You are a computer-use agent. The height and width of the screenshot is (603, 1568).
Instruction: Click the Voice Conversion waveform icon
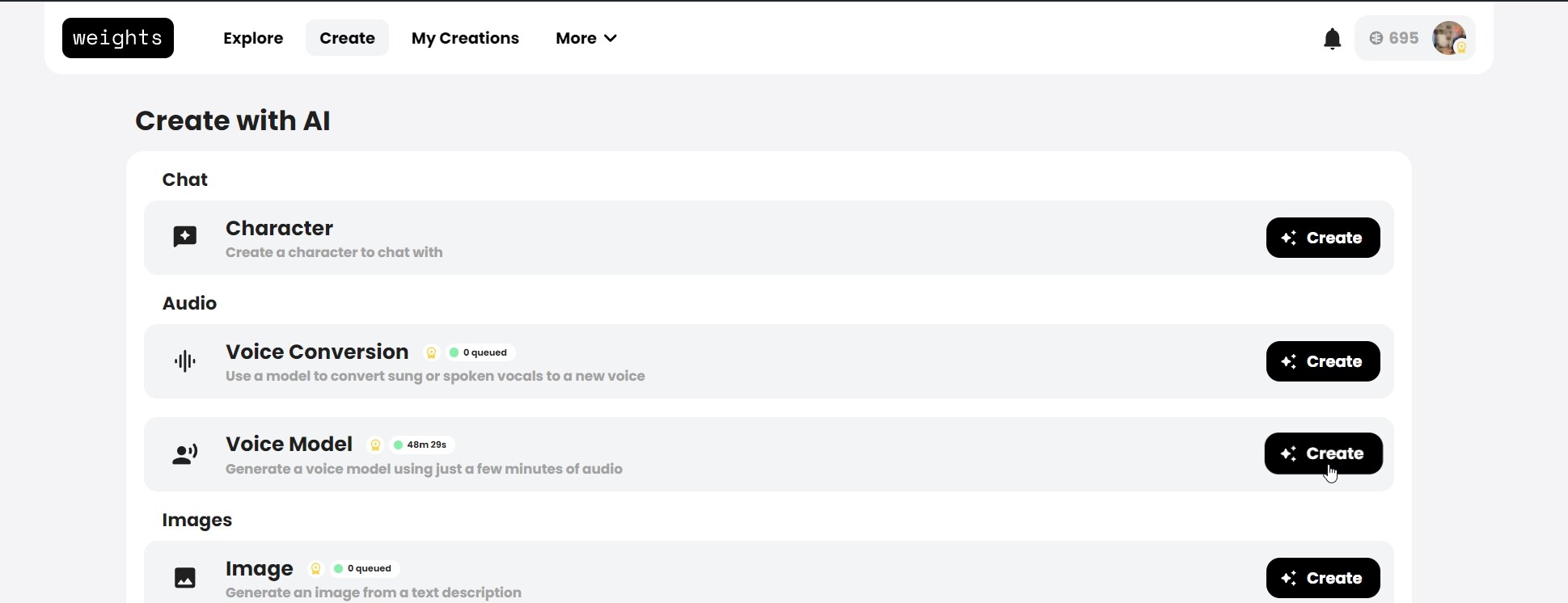[185, 361]
